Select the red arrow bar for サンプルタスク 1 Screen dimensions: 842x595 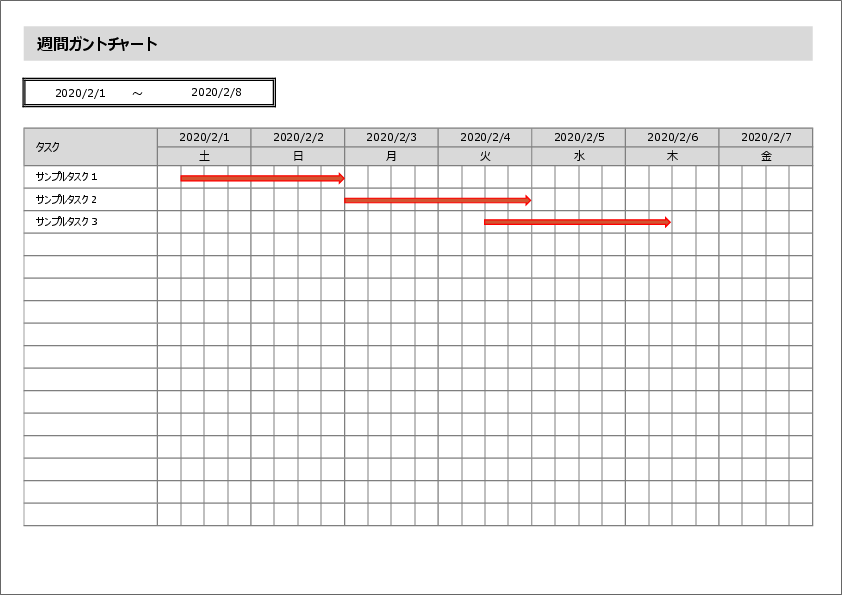point(262,178)
